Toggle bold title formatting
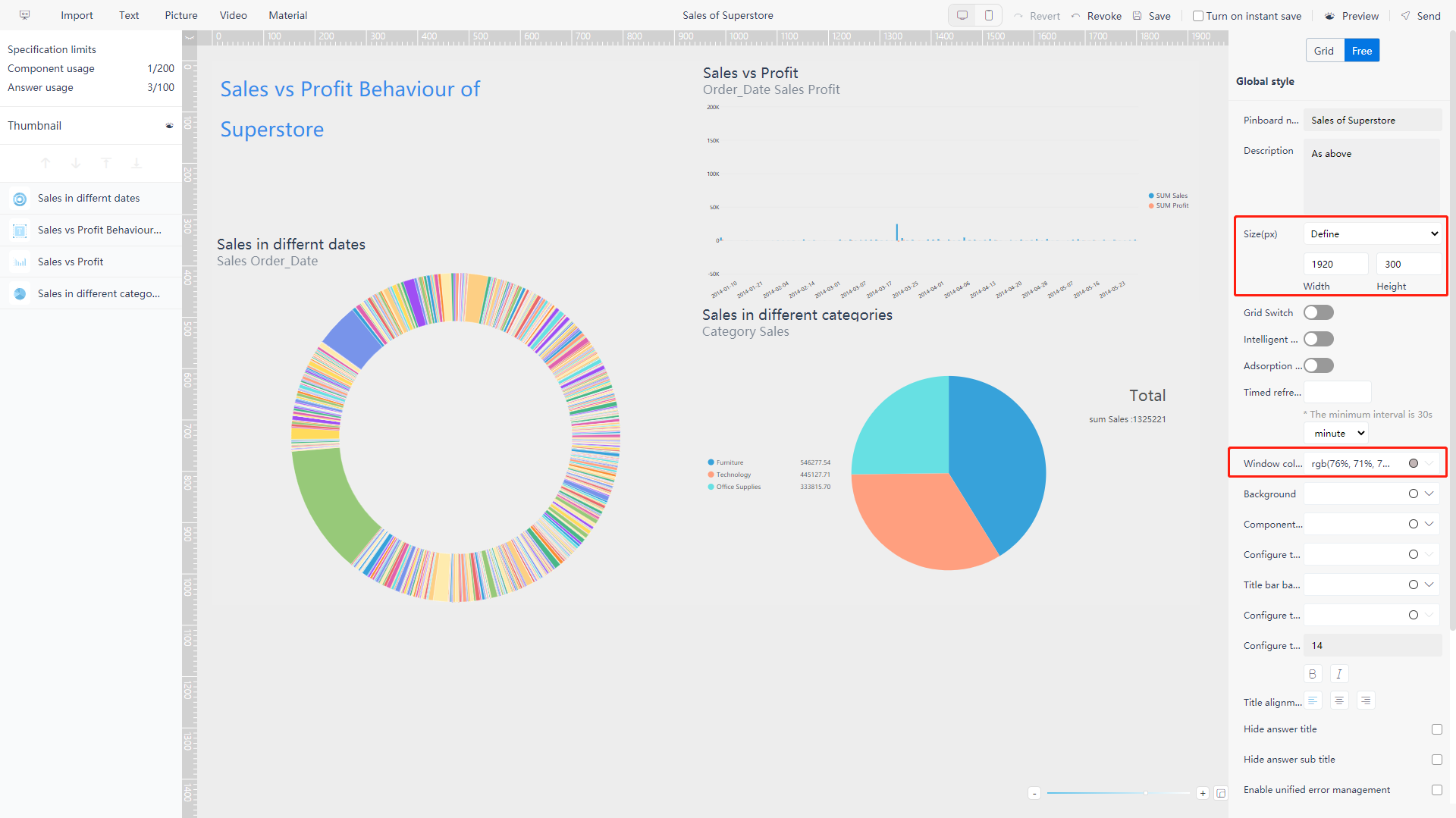This screenshot has height=818, width=1456. pyautogui.click(x=1313, y=674)
